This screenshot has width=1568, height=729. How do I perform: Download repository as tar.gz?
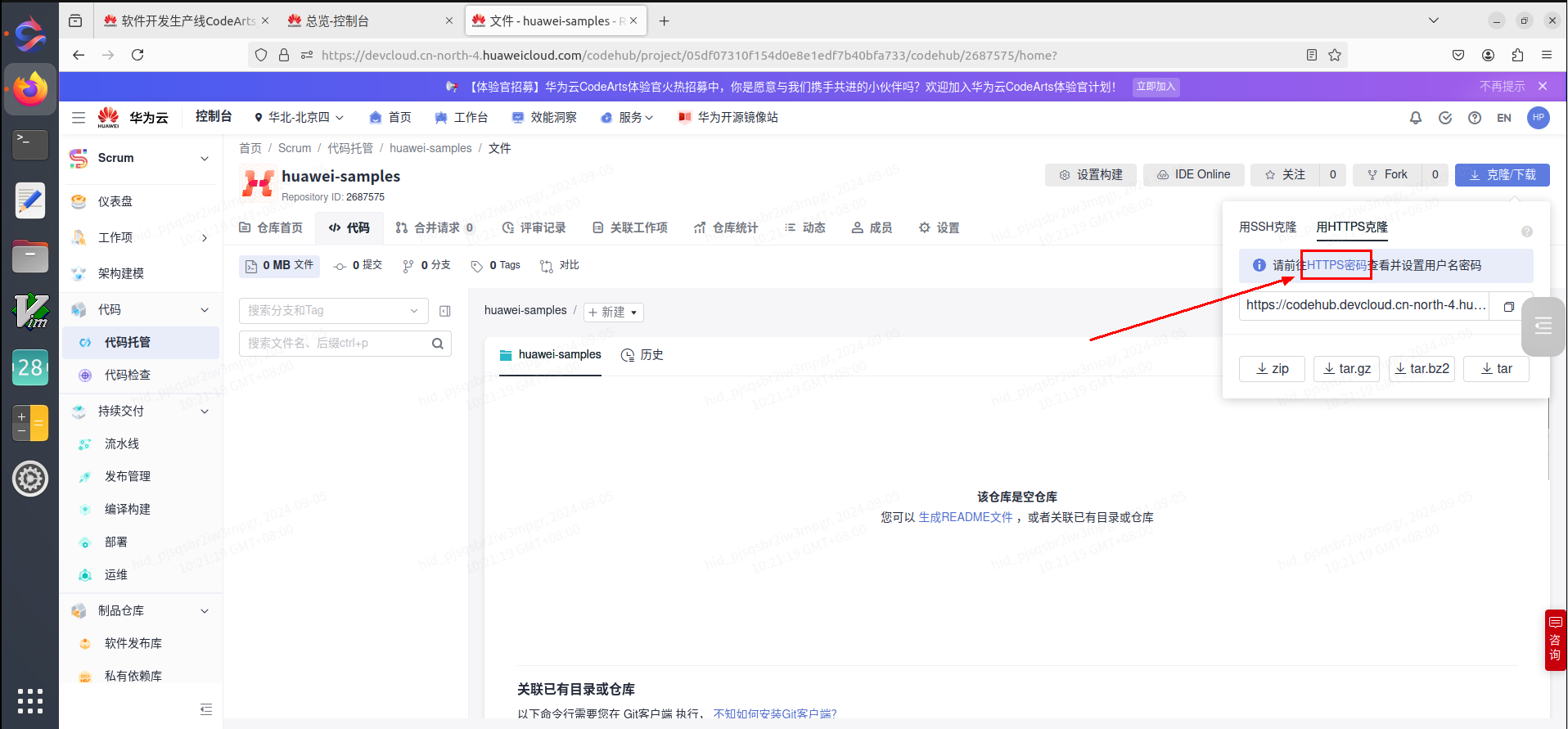(1347, 369)
